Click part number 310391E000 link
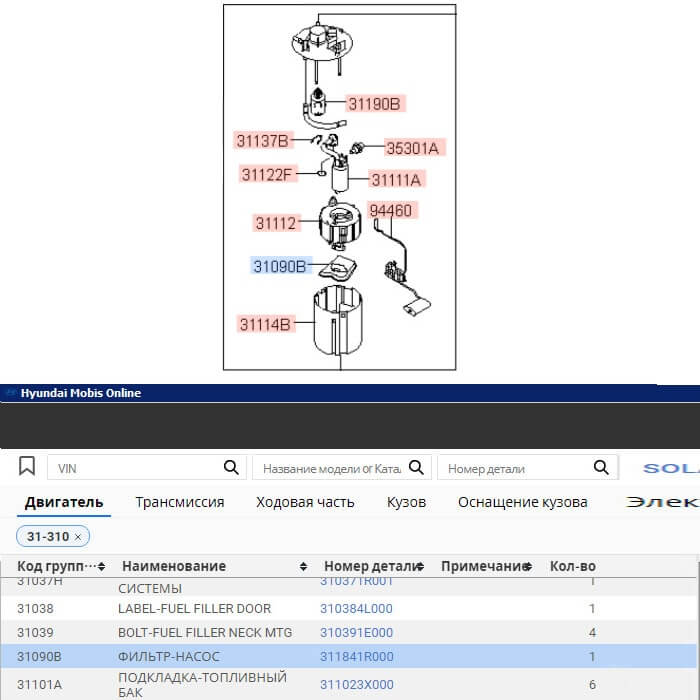 [x=356, y=633]
